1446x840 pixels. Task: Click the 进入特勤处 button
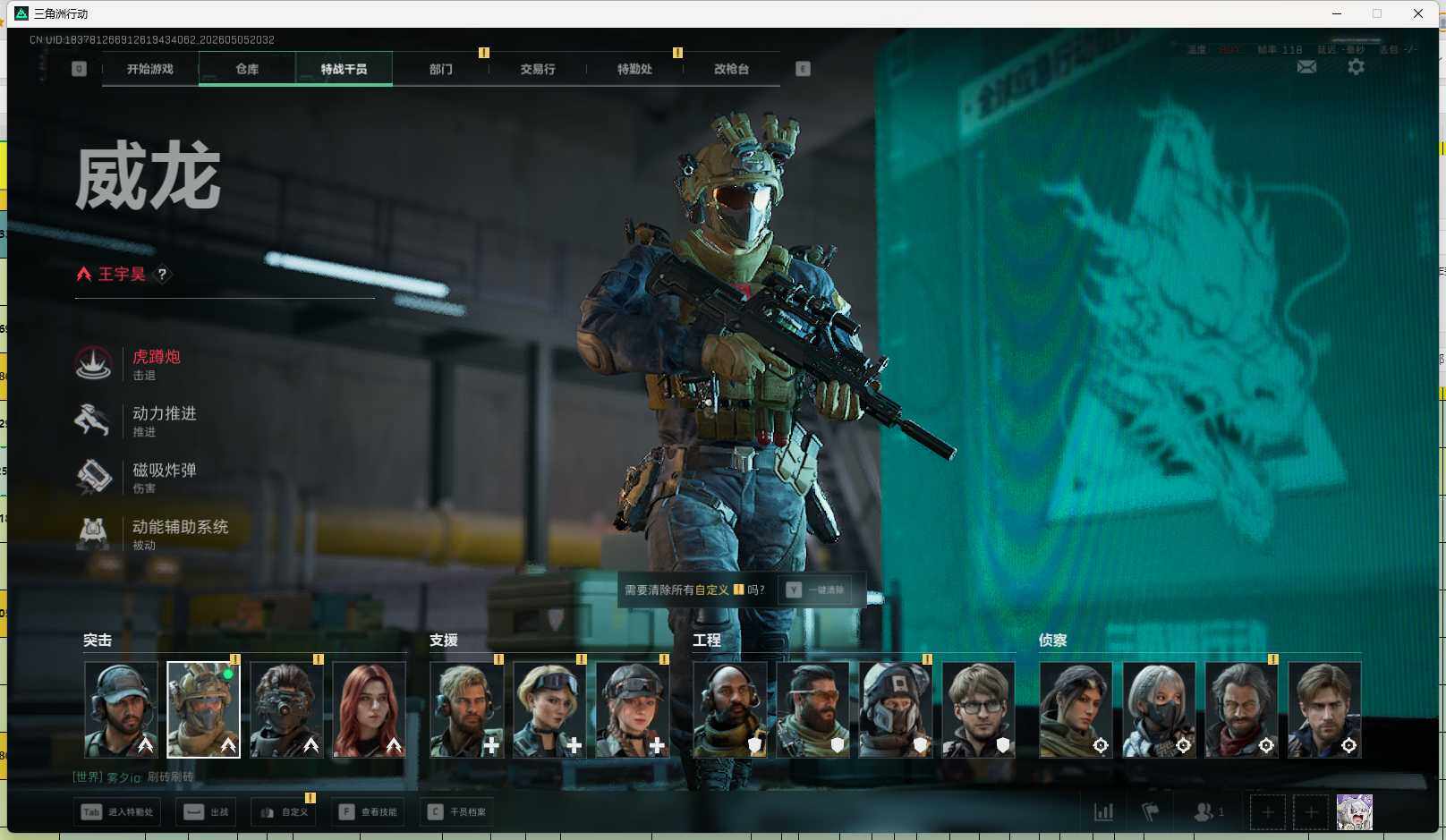coord(117,812)
